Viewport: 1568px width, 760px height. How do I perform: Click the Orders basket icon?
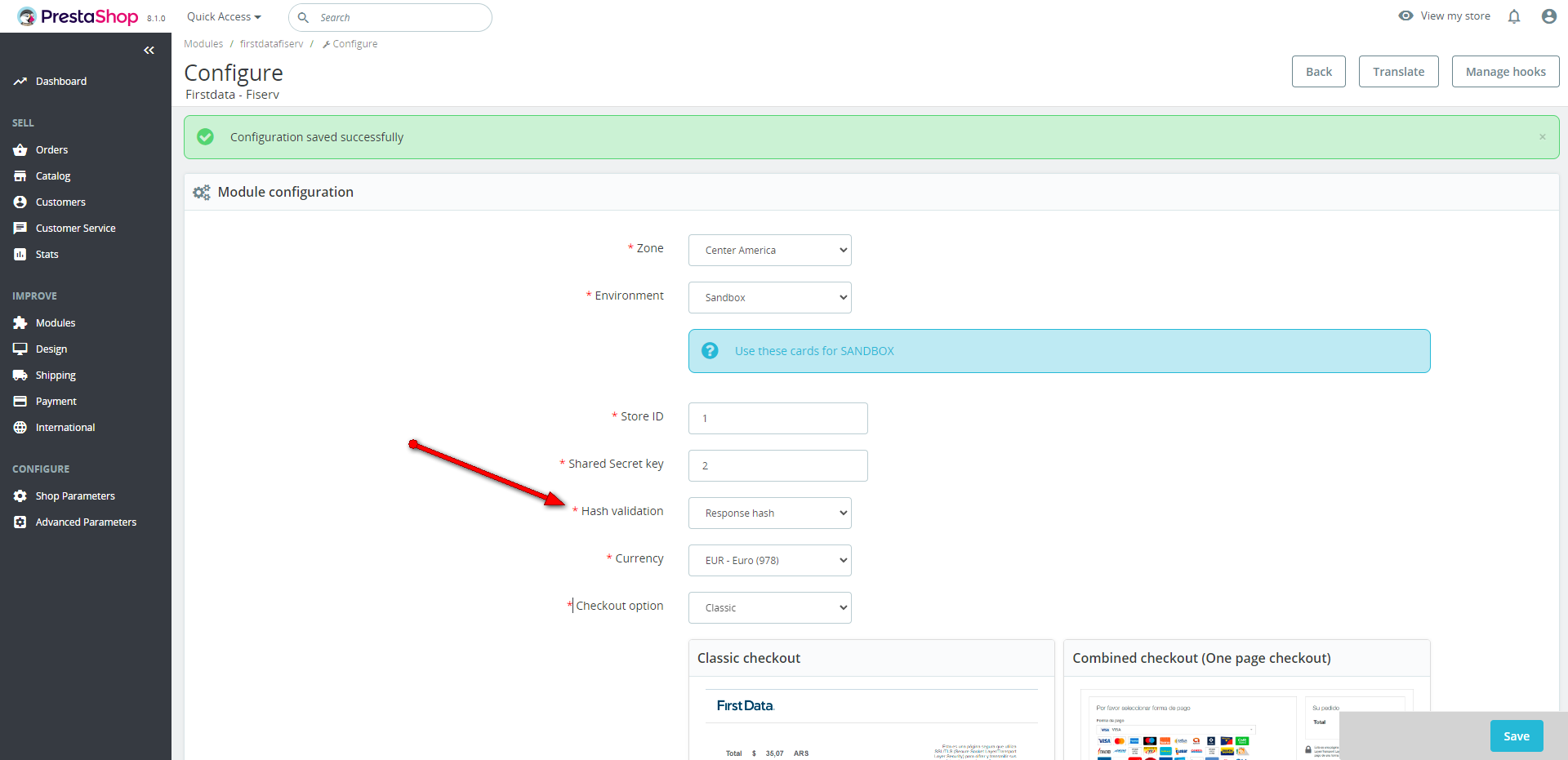(20, 150)
